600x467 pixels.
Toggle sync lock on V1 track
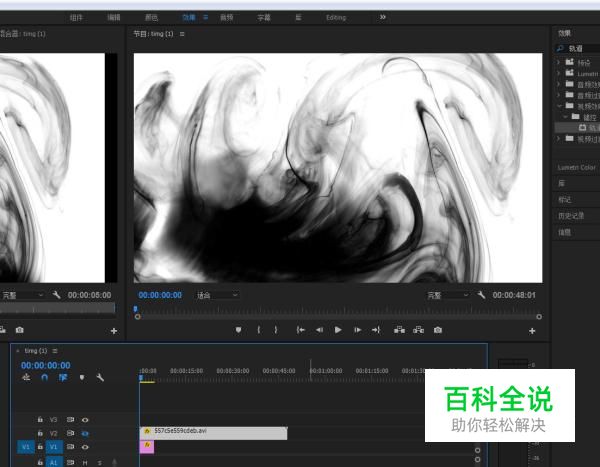(x=70, y=446)
